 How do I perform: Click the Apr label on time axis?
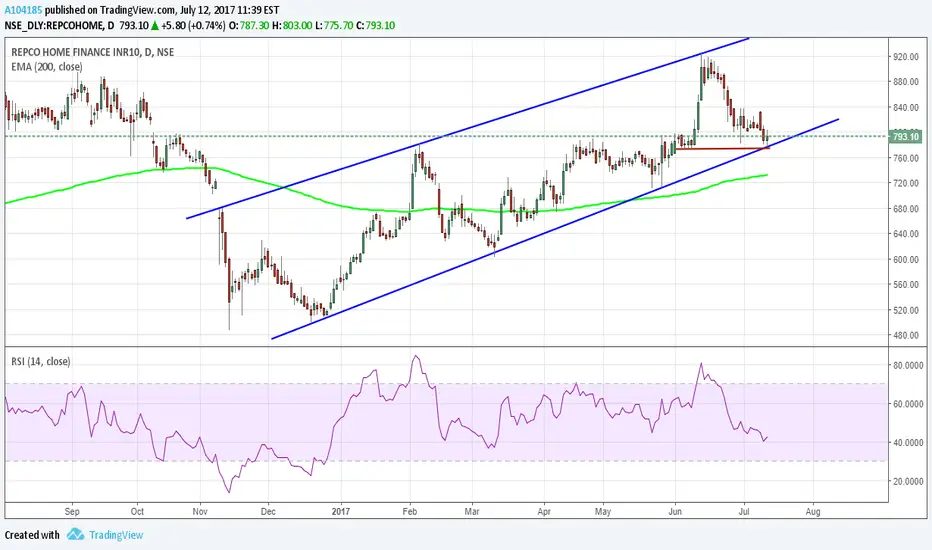coord(544,511)
